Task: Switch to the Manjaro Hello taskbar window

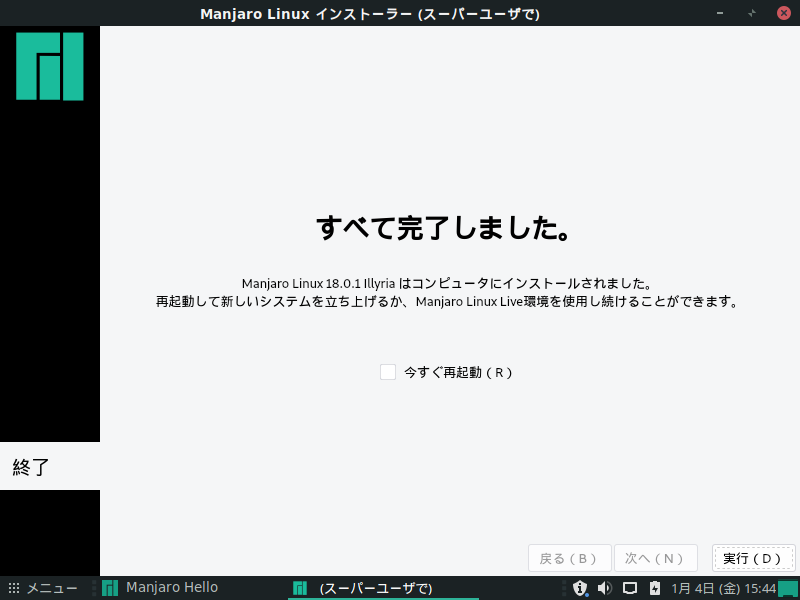Action: [160, 588]
